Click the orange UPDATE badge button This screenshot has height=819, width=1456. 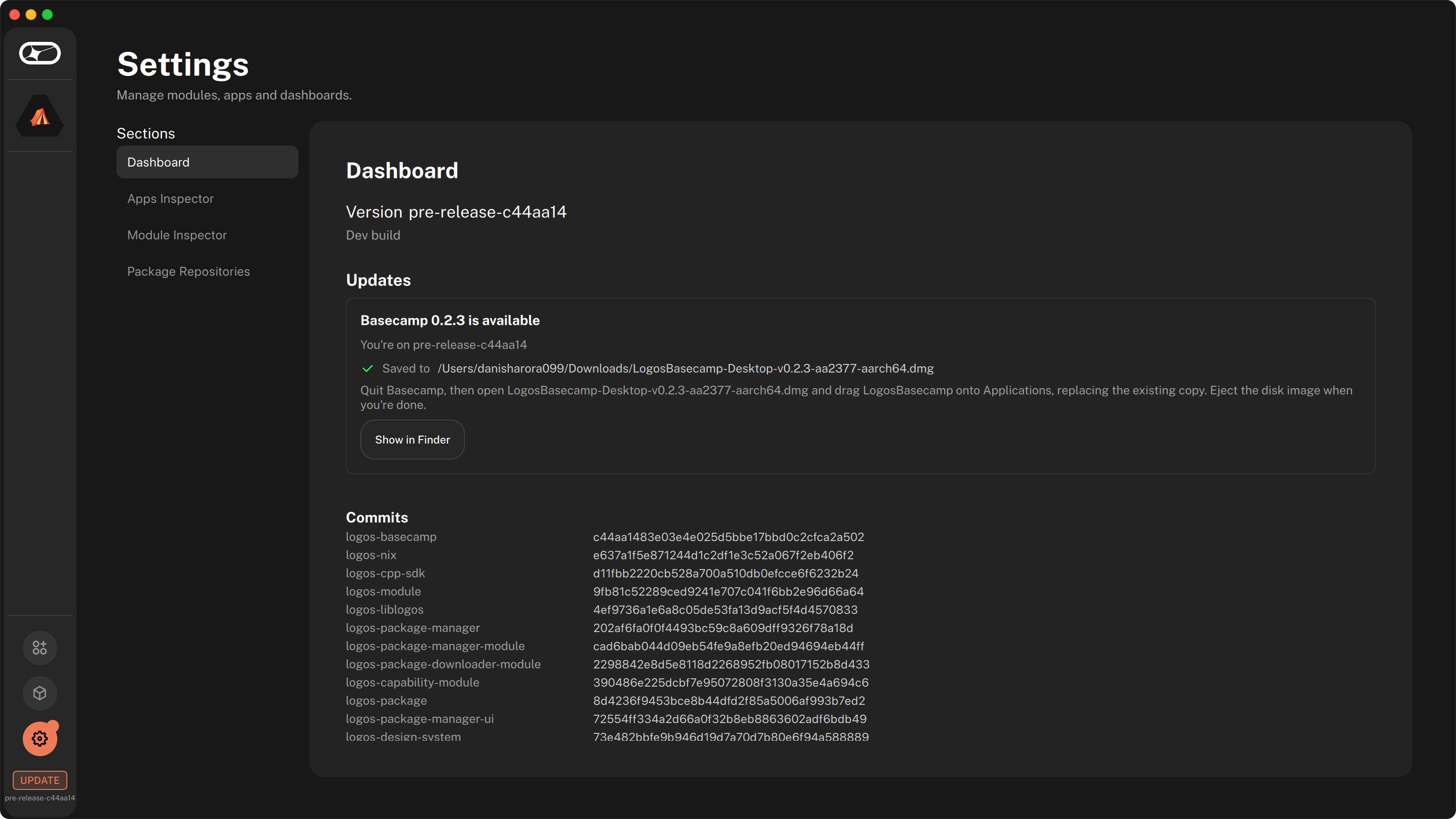click(x=40, y=780)
